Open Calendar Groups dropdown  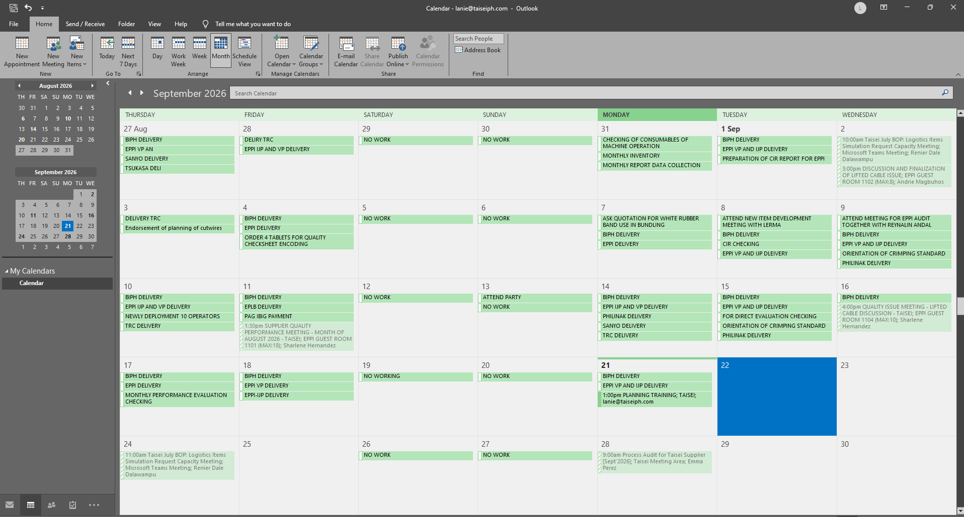coord(311,52)
